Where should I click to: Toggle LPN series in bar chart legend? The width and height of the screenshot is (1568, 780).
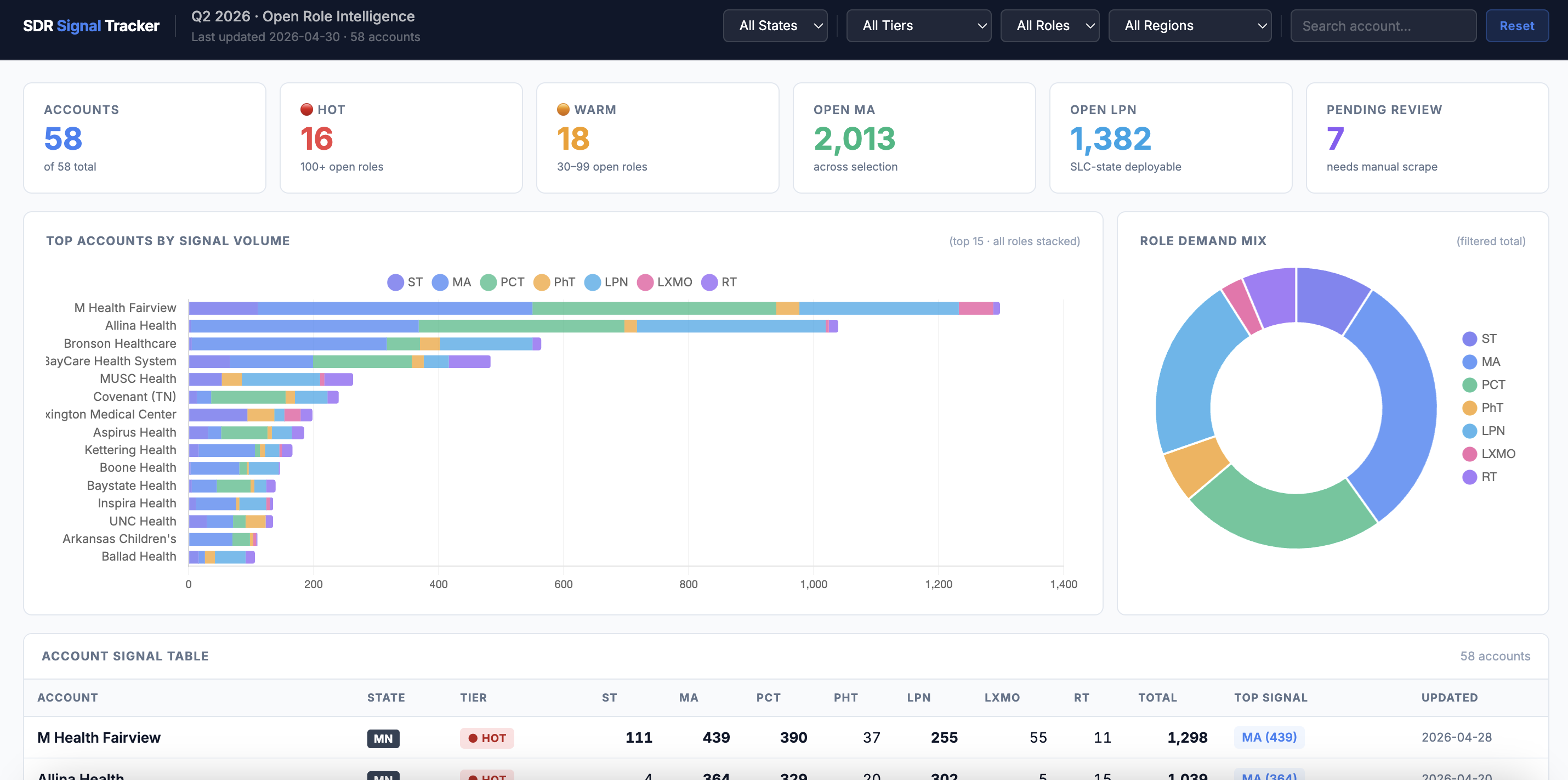coord(606,282)
